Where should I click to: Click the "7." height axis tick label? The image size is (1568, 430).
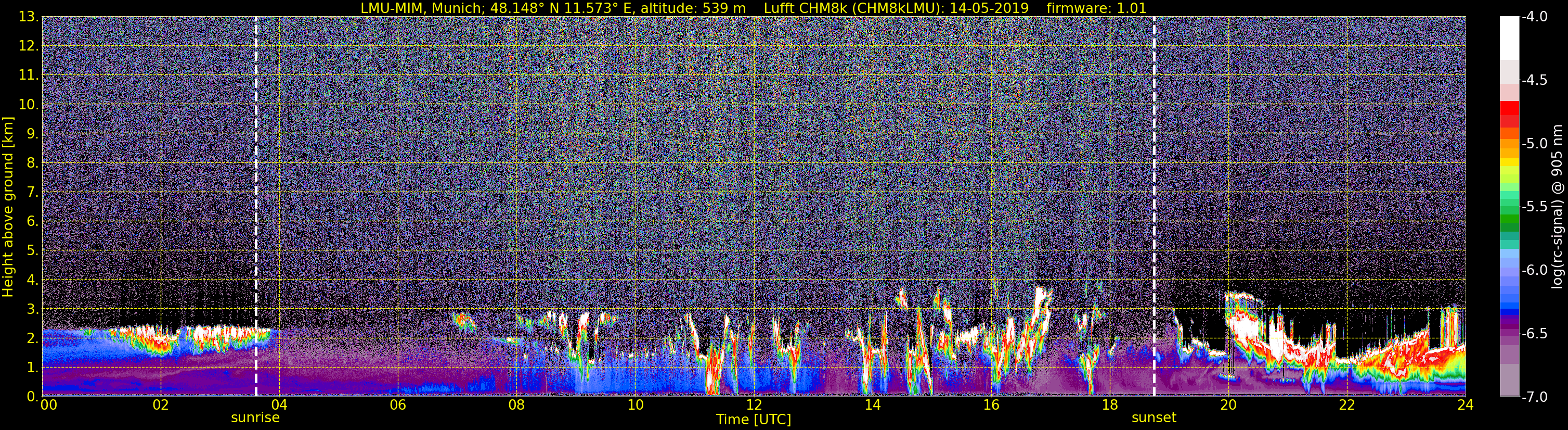(32, 193)
